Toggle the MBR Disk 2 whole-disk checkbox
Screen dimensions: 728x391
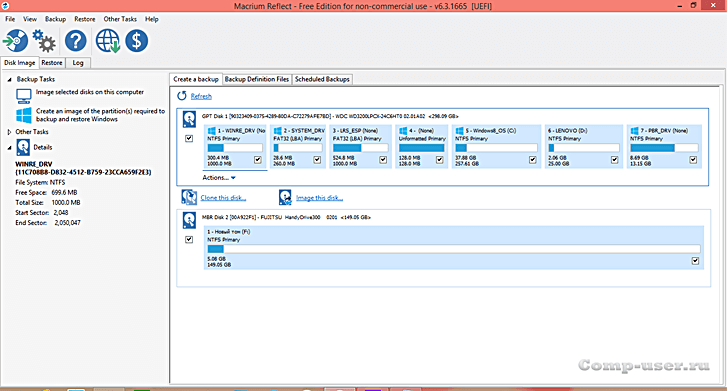[x=189, y=240]
